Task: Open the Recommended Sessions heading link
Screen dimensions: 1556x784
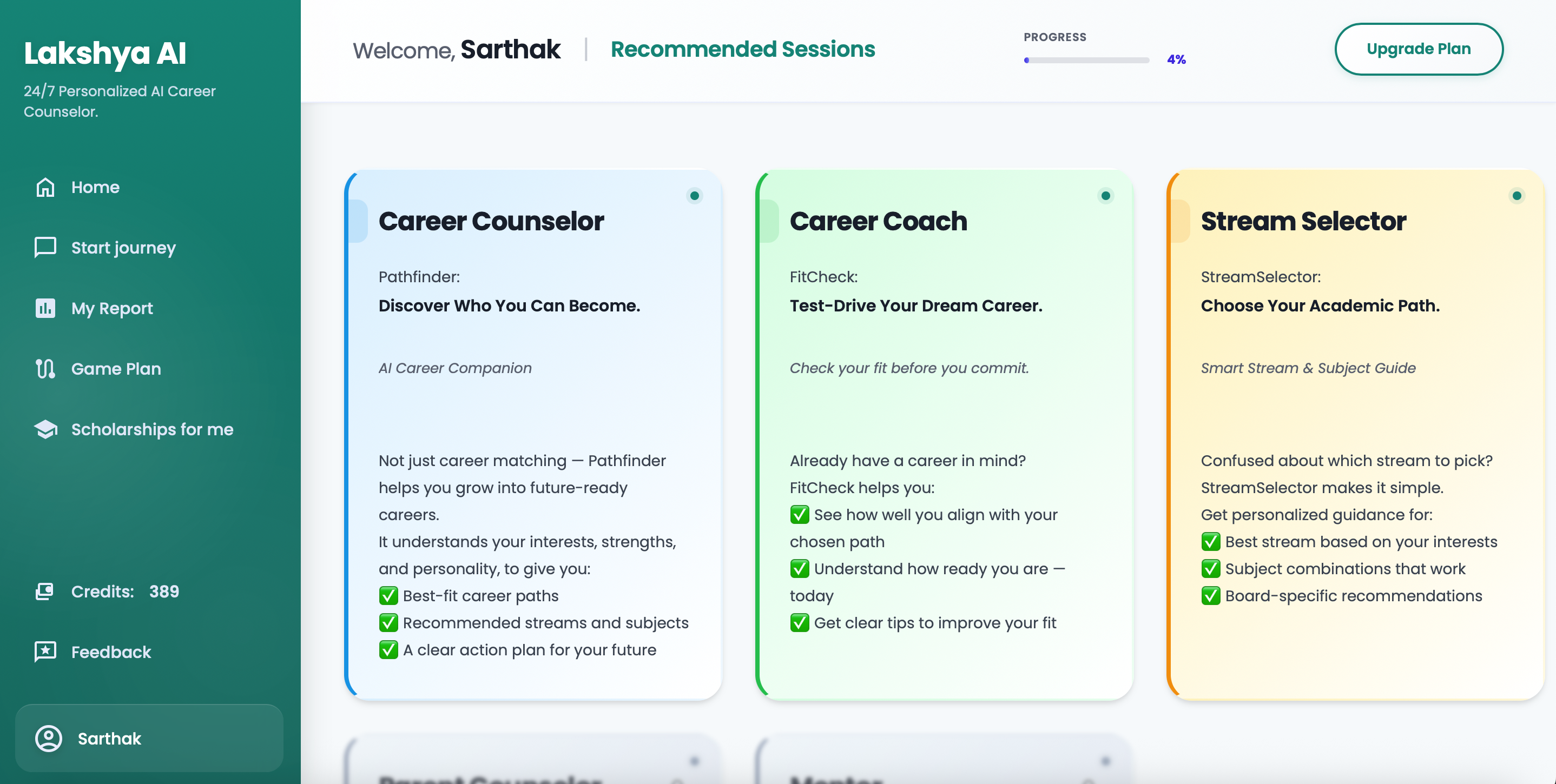Action: coord(742,49)
